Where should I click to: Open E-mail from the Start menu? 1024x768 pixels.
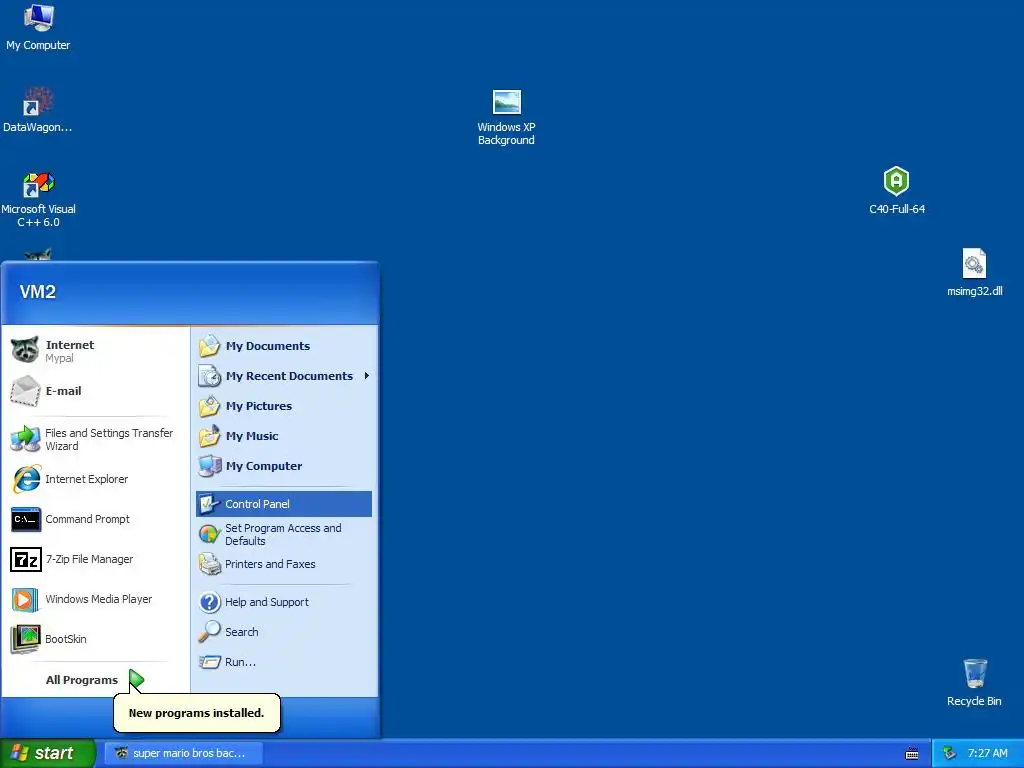(x=96, y=391)
